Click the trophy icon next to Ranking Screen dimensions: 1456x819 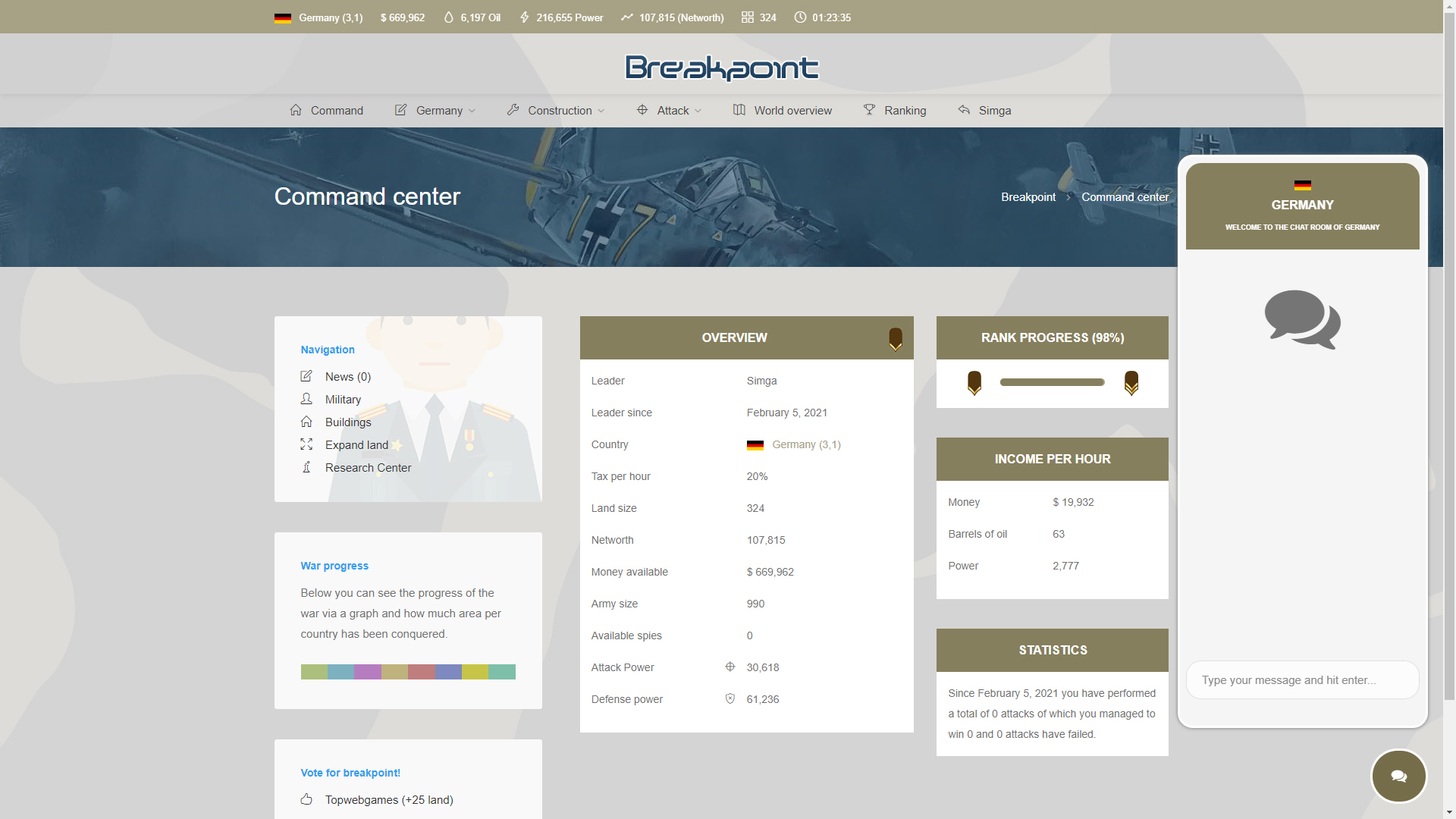click(x=869, y=110)
